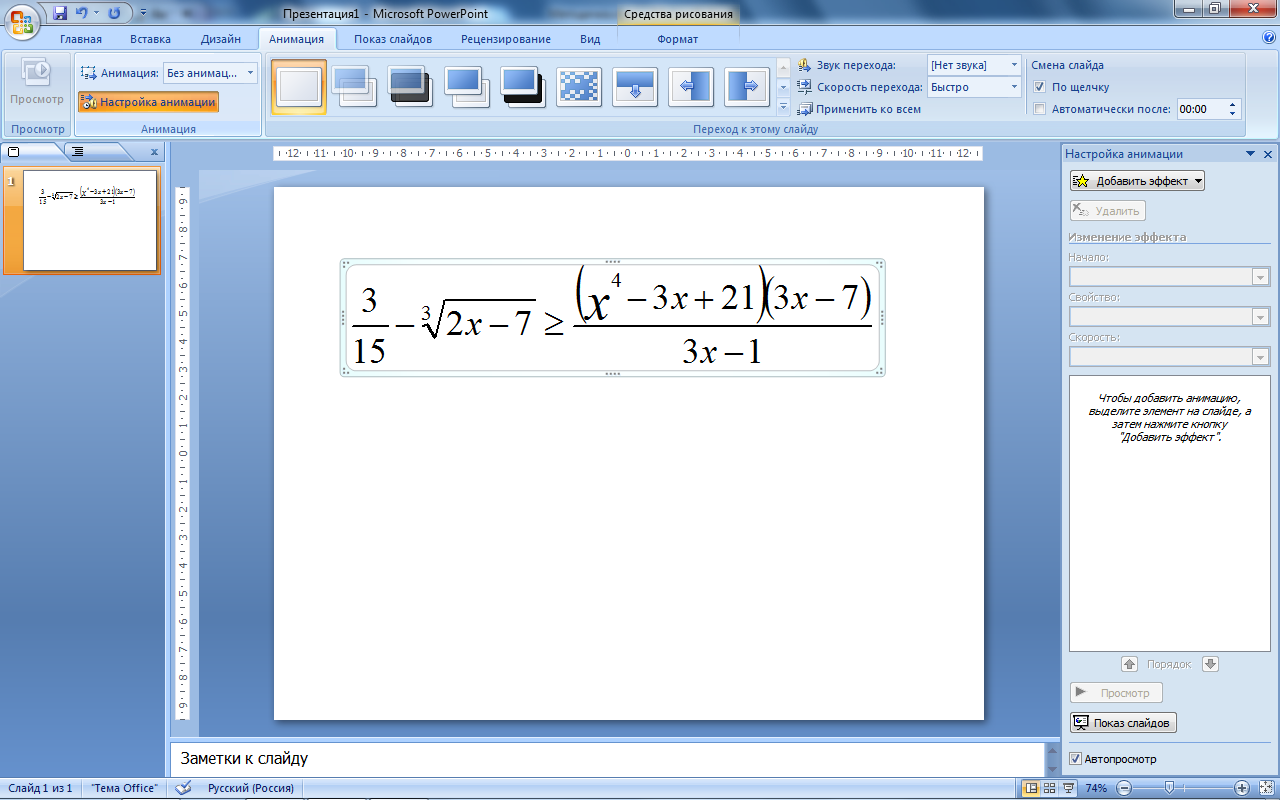1280x800 pixels.
Task: Click the Русский (Россия) language indicator
Action: [251, 788]
